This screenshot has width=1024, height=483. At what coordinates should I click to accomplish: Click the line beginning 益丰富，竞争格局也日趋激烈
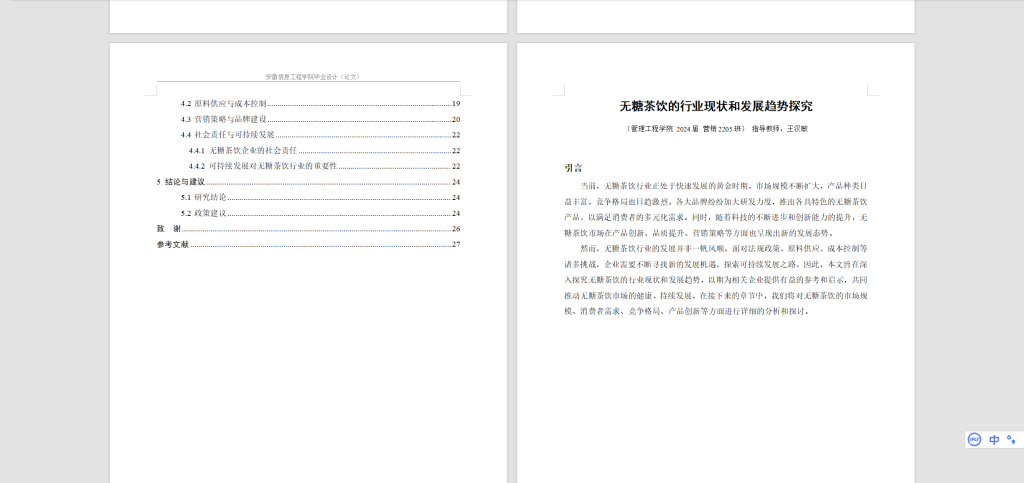[x=716, y=201]
